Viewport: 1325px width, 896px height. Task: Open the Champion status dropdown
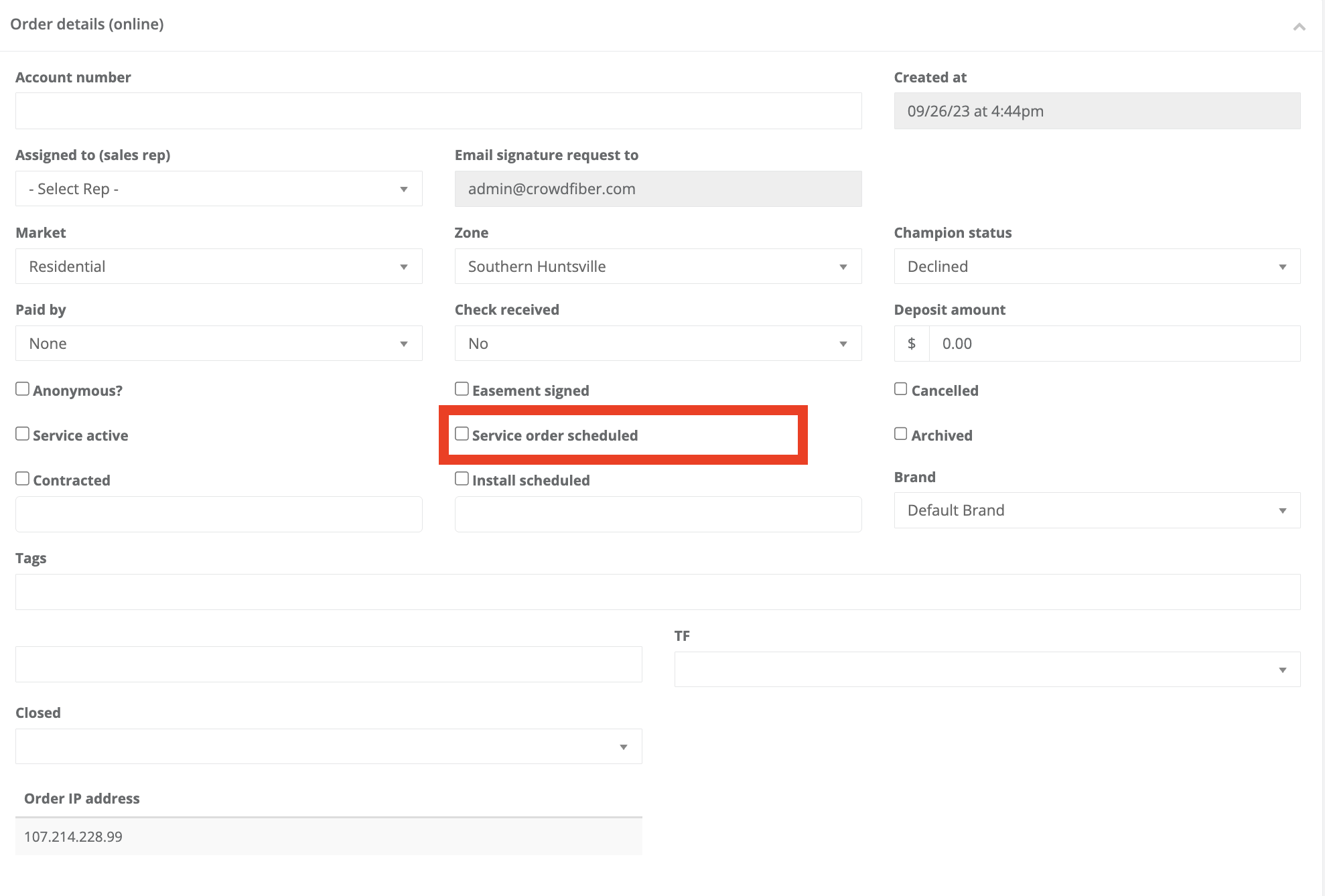pyautogui.click(x=1097, y=267)
